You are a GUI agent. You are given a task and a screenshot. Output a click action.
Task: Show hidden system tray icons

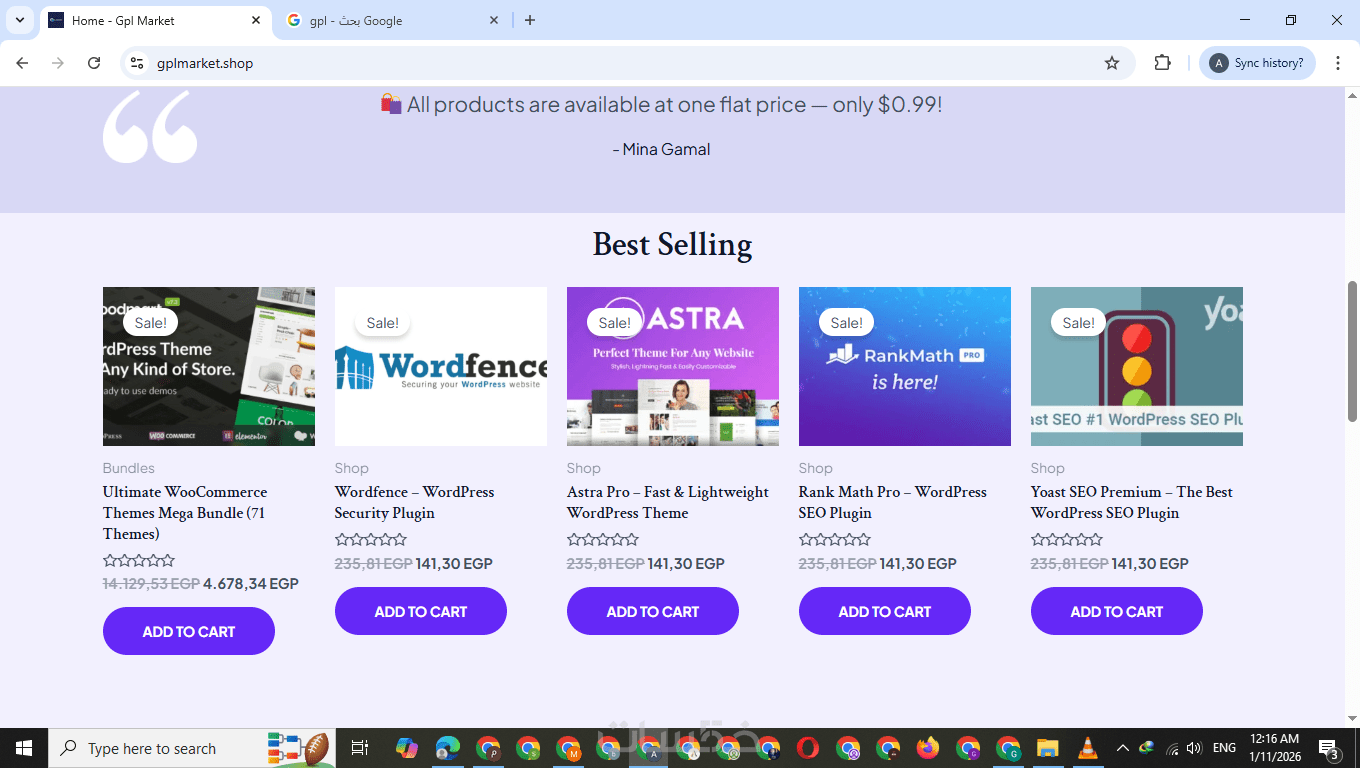(1122, 748)
